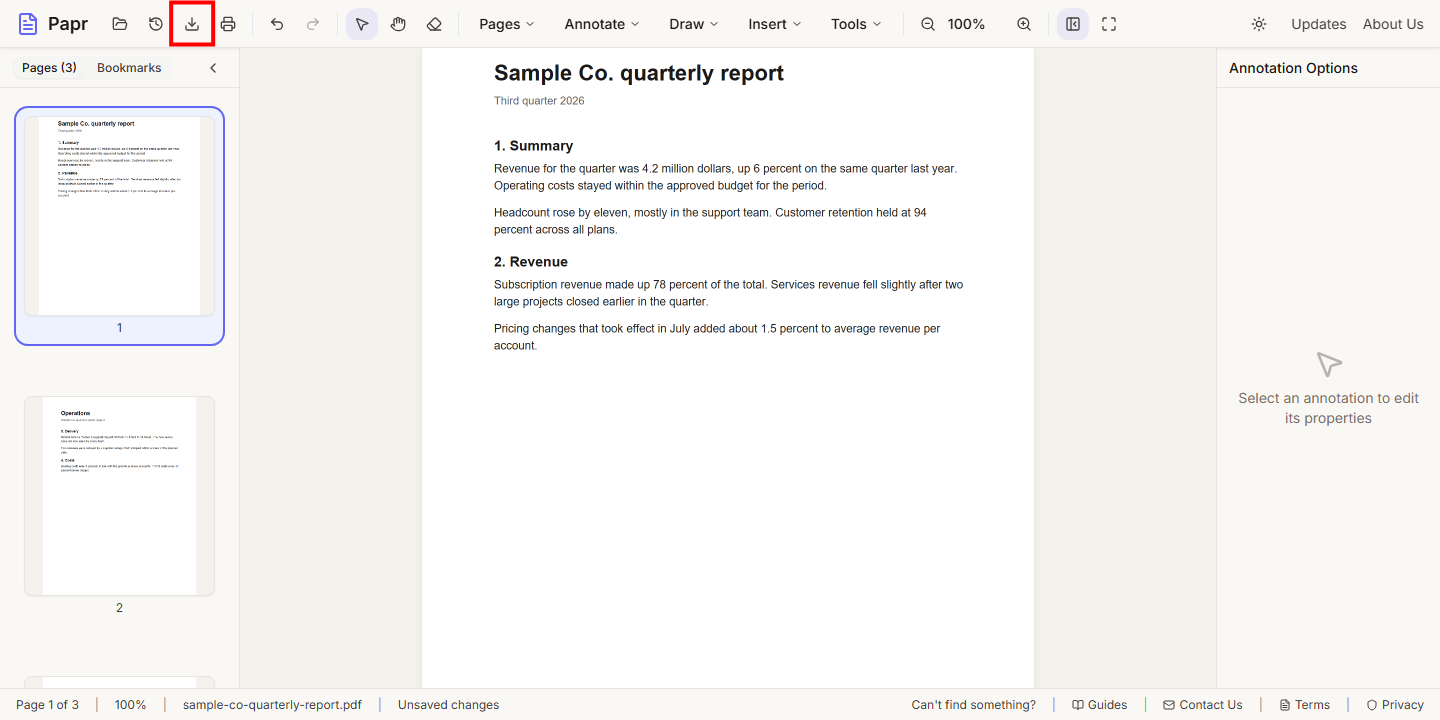The width and height of the screenshot is (1440, 720).
Task: Switch to the Pages (3) tab
Action: point(49,68)
